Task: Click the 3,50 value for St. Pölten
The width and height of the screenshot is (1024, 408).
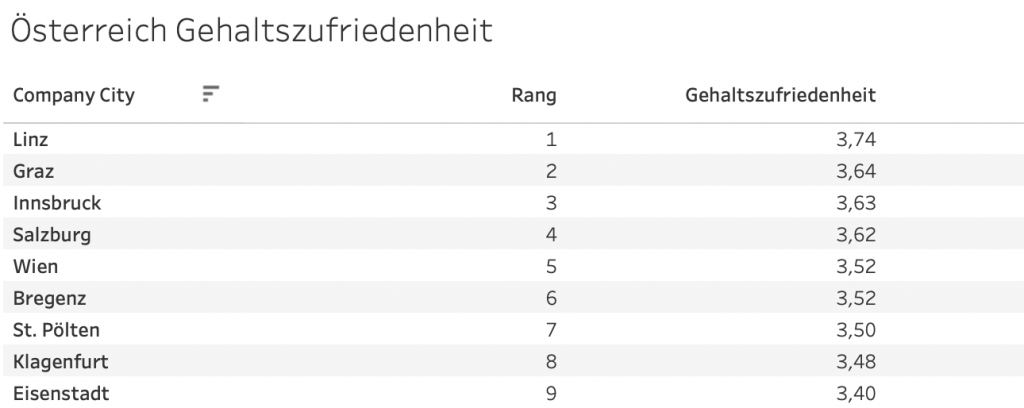Action: [x=856, y=330]
